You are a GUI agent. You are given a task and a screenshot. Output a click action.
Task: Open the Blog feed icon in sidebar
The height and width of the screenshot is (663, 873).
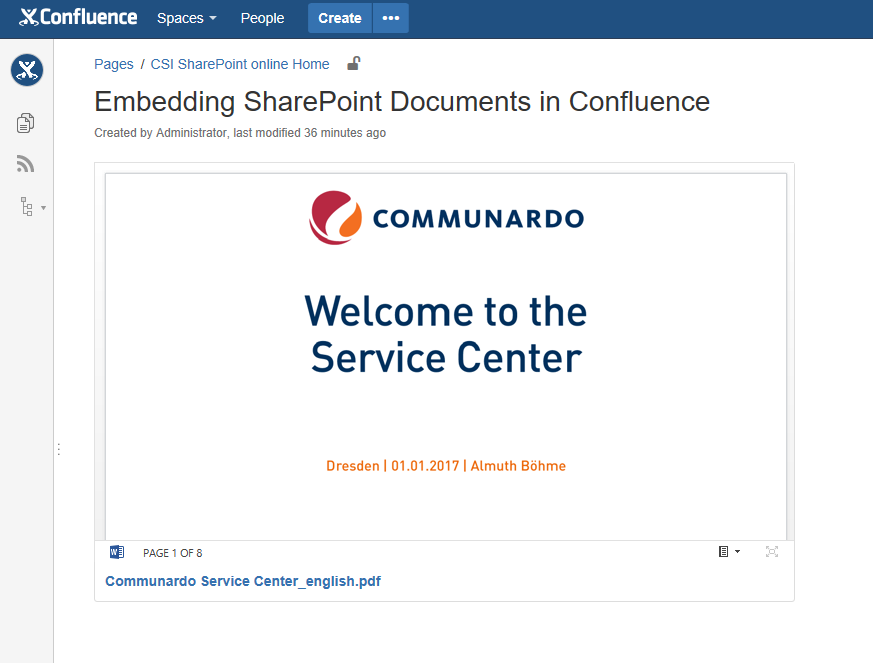[26, 165]
